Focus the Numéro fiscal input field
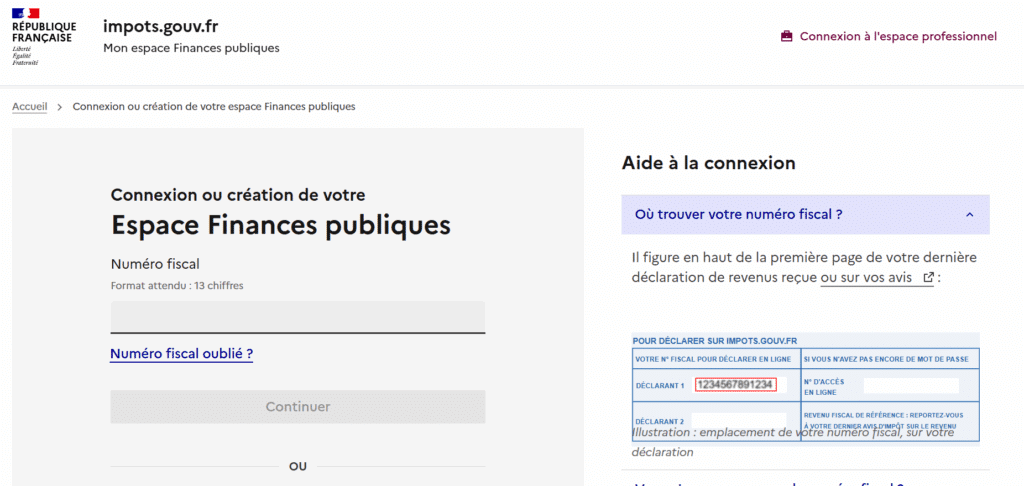 pos(298,317)
